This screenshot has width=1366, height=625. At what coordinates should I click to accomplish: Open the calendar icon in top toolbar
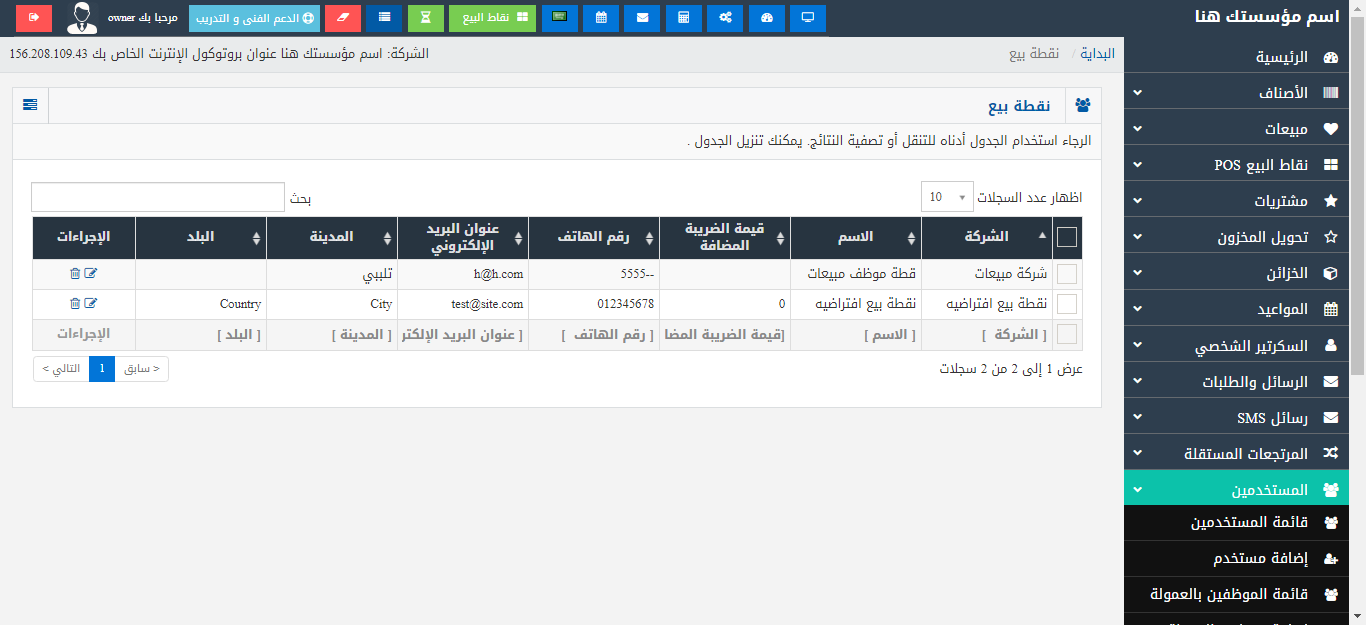point(600,18)
